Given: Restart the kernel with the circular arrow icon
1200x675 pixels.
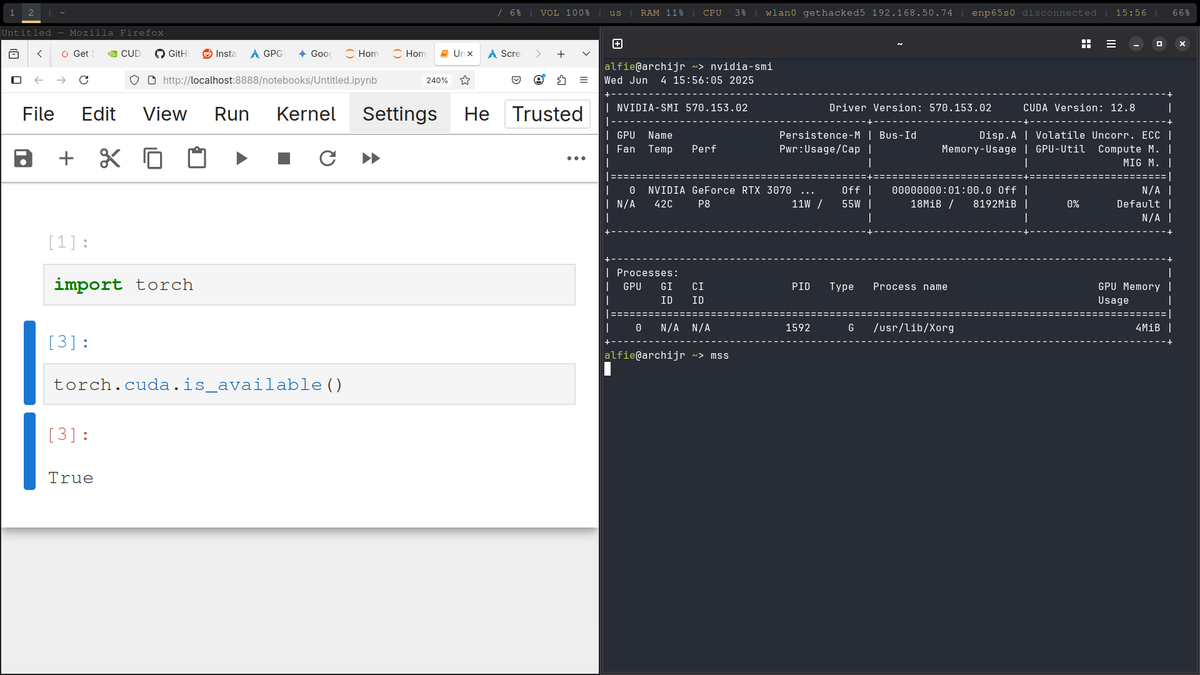Looking at the screenshot, I should pos(327,158).
